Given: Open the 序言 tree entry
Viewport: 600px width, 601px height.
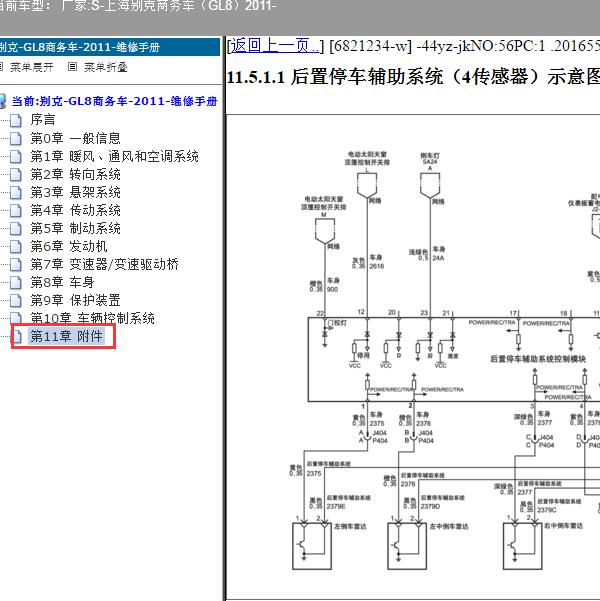Looking at the screenshot, I should (43, 120).
